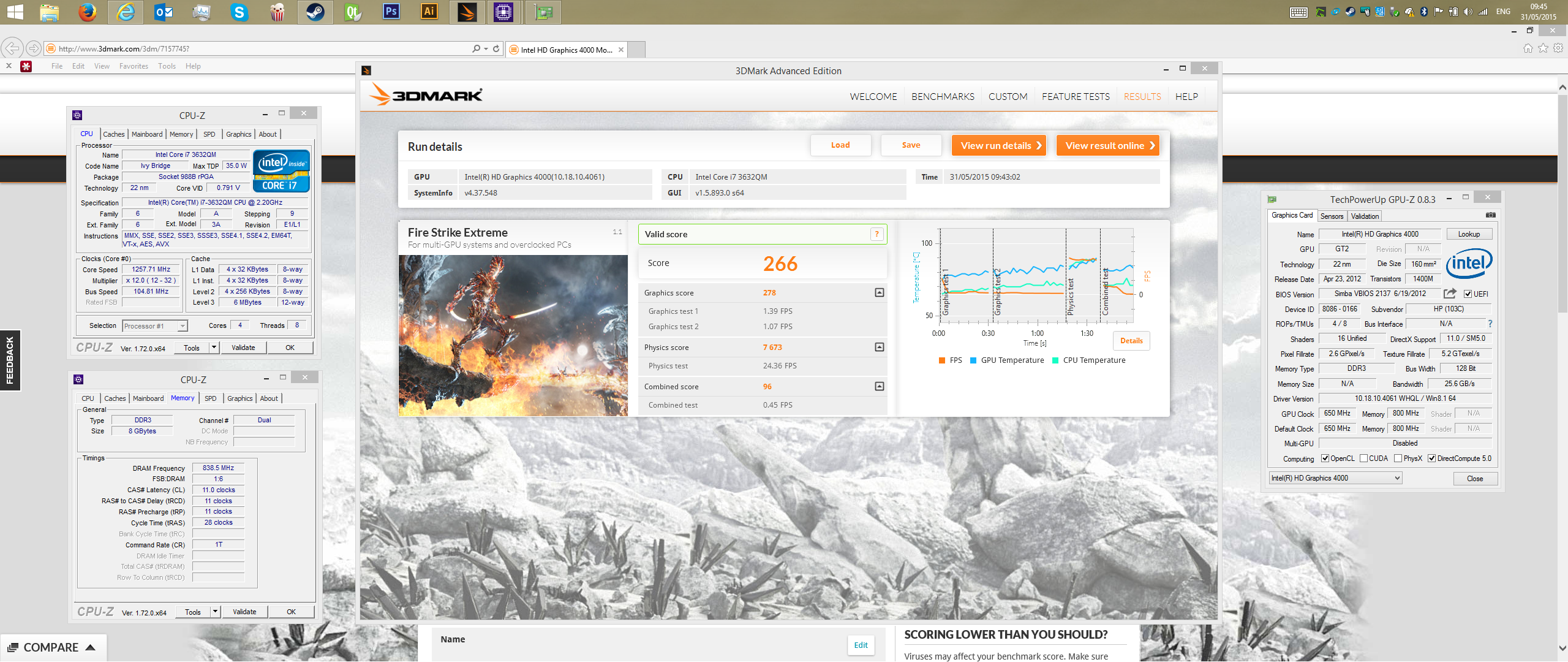1568x662 pixels.
Task: Click the FEEDBACK side tab
Action: tap(10, 360)
